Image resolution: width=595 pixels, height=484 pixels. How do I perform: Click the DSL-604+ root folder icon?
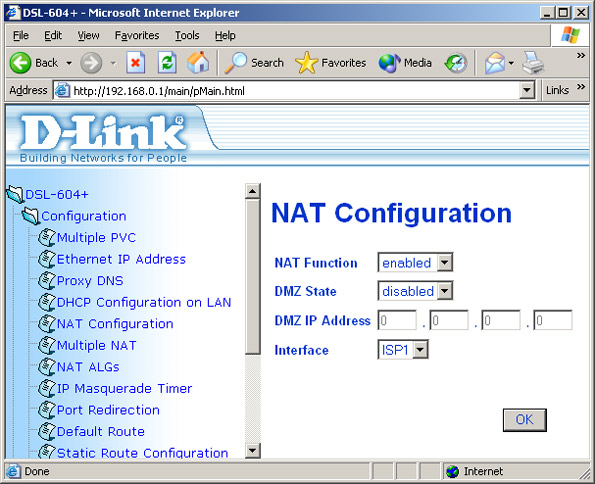15,194
